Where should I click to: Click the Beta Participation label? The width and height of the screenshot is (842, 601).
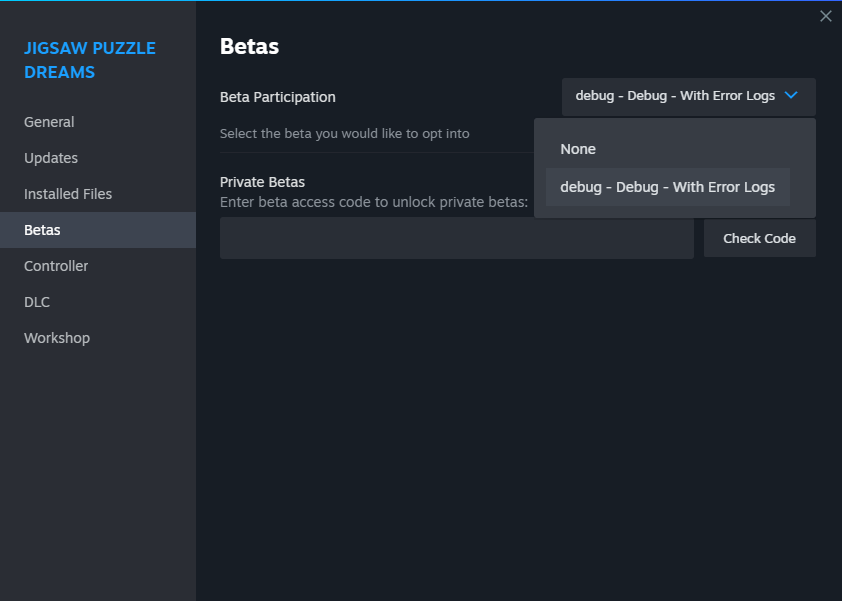278,97
